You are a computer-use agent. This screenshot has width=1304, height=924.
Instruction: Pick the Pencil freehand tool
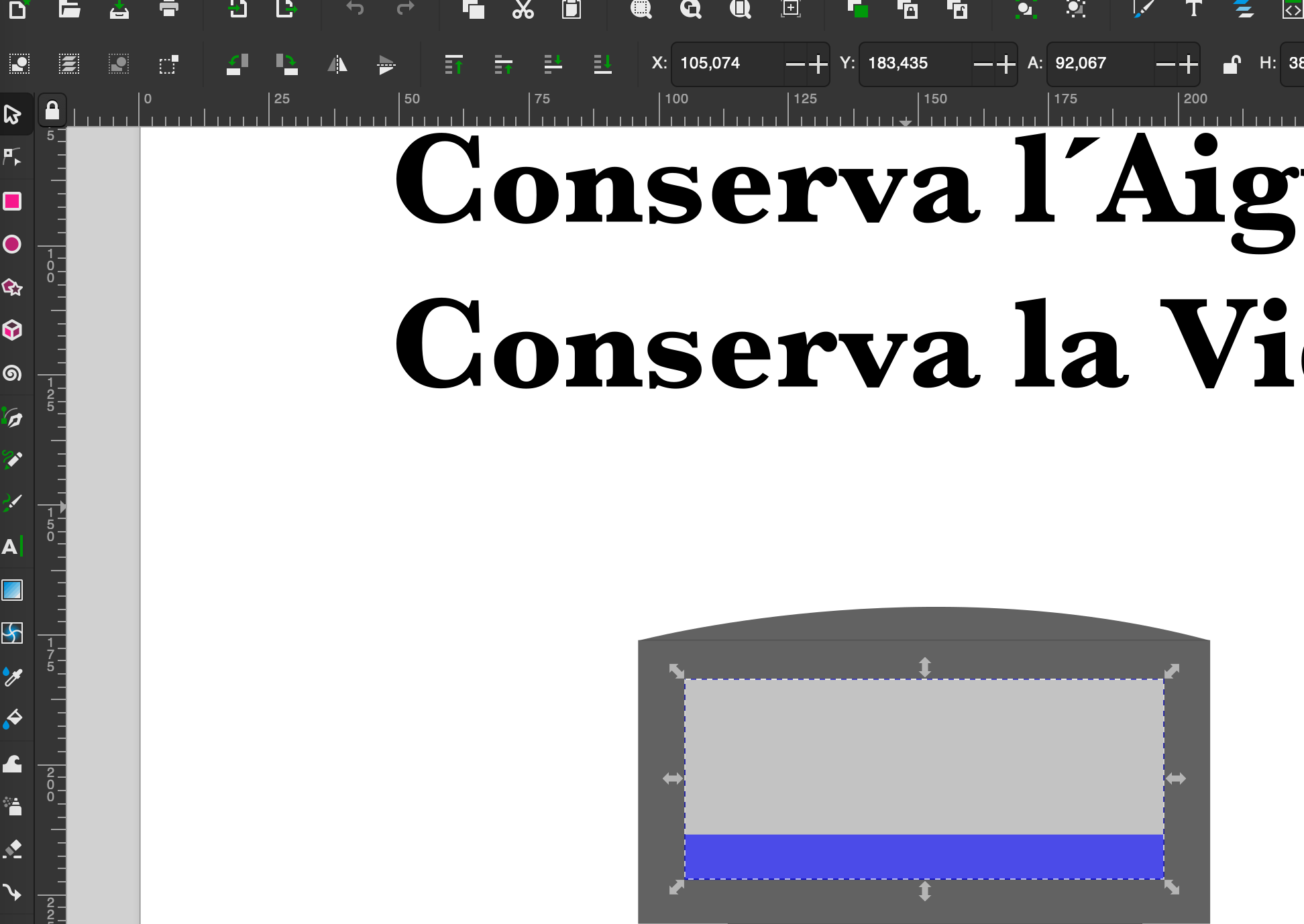point(13,459)
